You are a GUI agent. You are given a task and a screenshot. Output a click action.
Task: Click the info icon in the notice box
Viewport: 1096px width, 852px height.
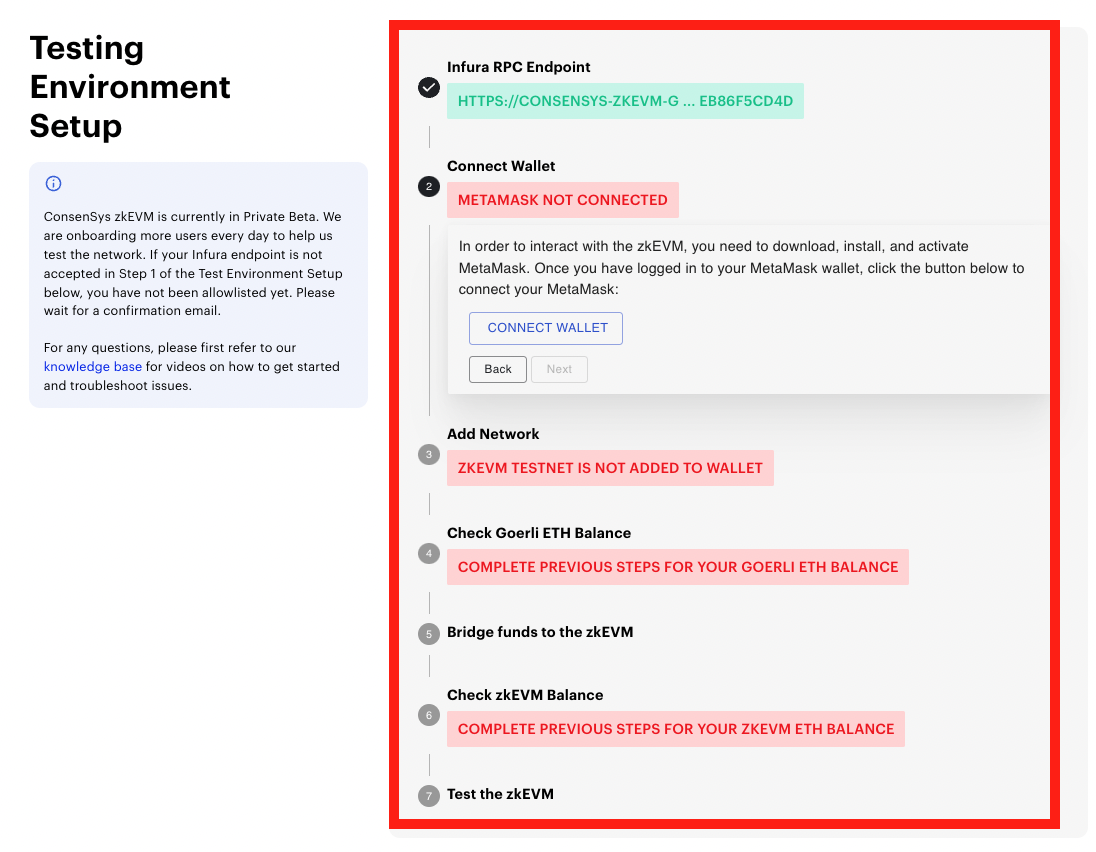coord(53,183)
